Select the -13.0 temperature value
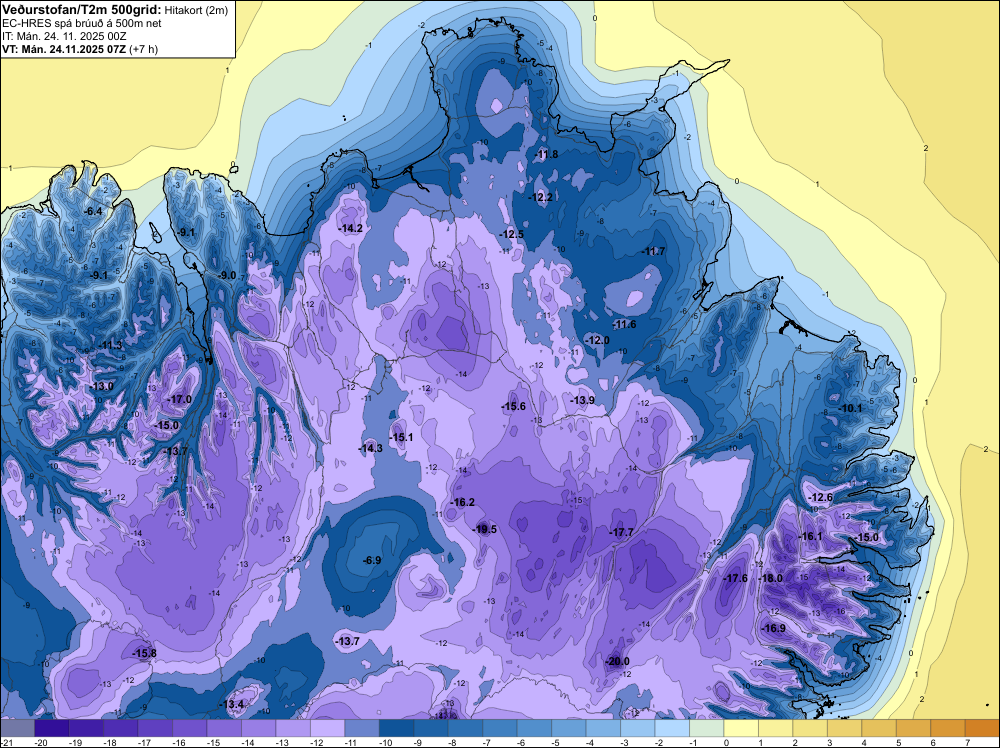Viewport: 1000px width, 748px height. click(101, 386)
